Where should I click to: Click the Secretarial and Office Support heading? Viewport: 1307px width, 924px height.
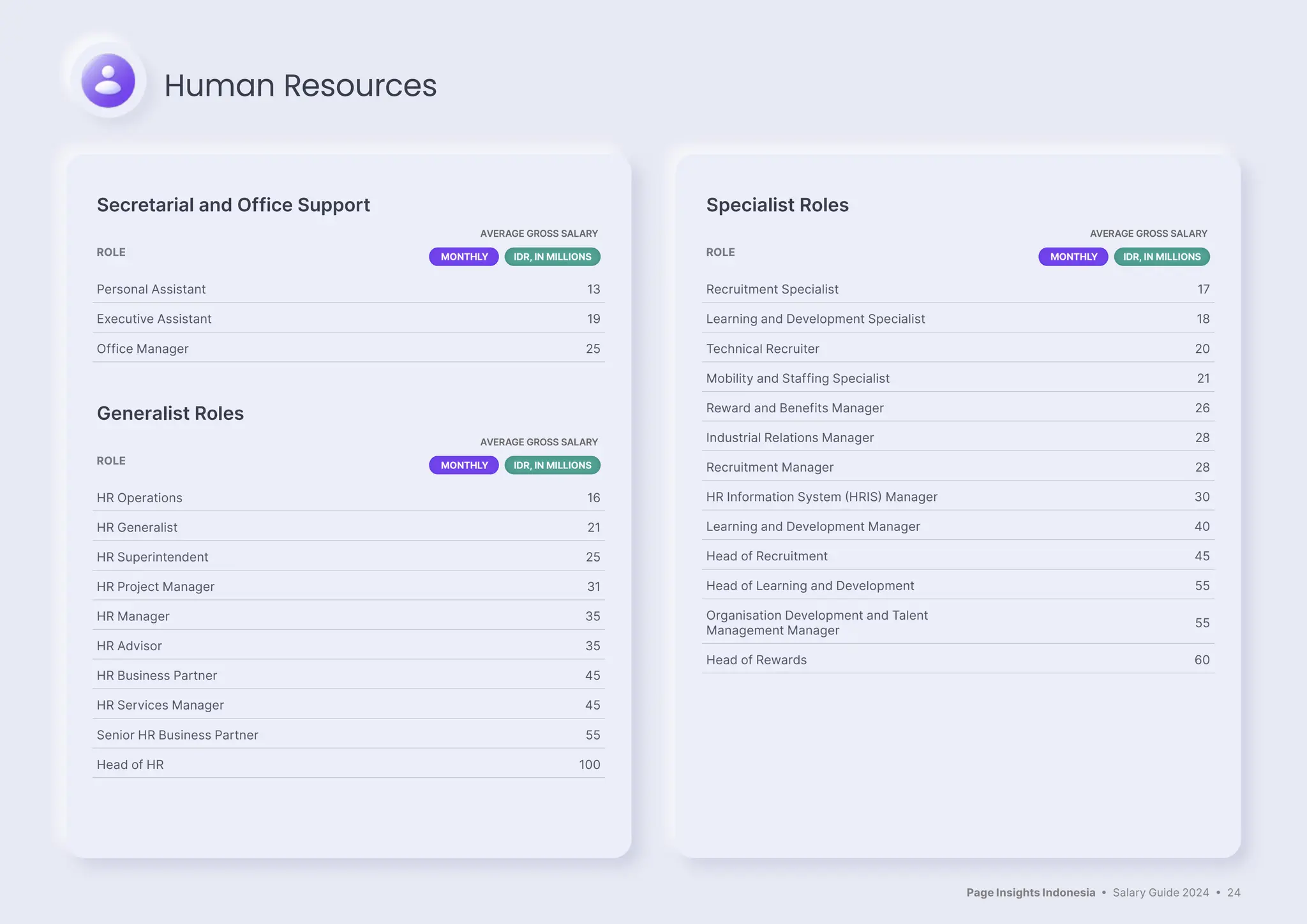234,205
